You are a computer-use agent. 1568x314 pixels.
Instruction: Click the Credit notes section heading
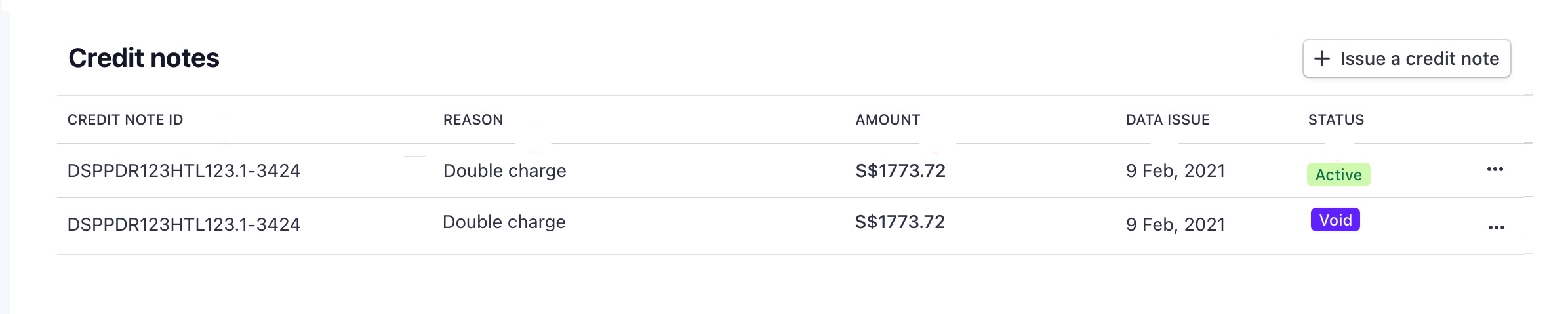click(x=144, y=58)
